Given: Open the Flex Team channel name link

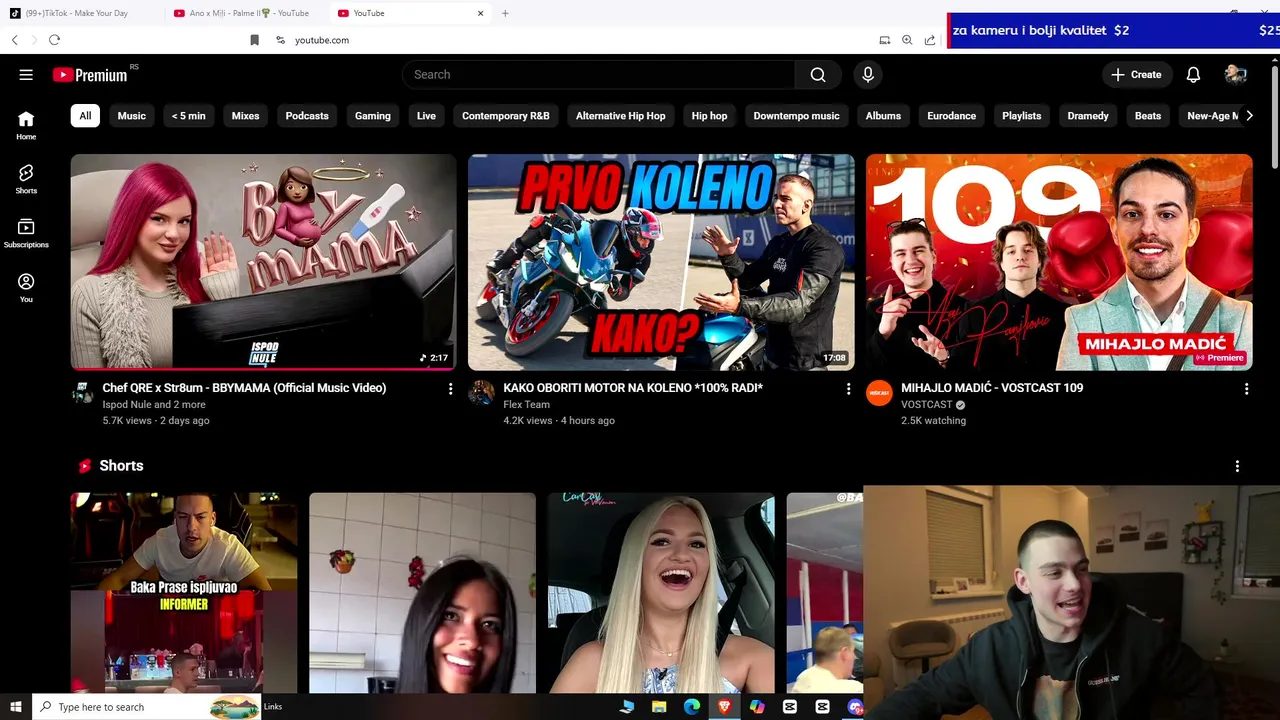Looking at the screenshot, I should point(526,405).
